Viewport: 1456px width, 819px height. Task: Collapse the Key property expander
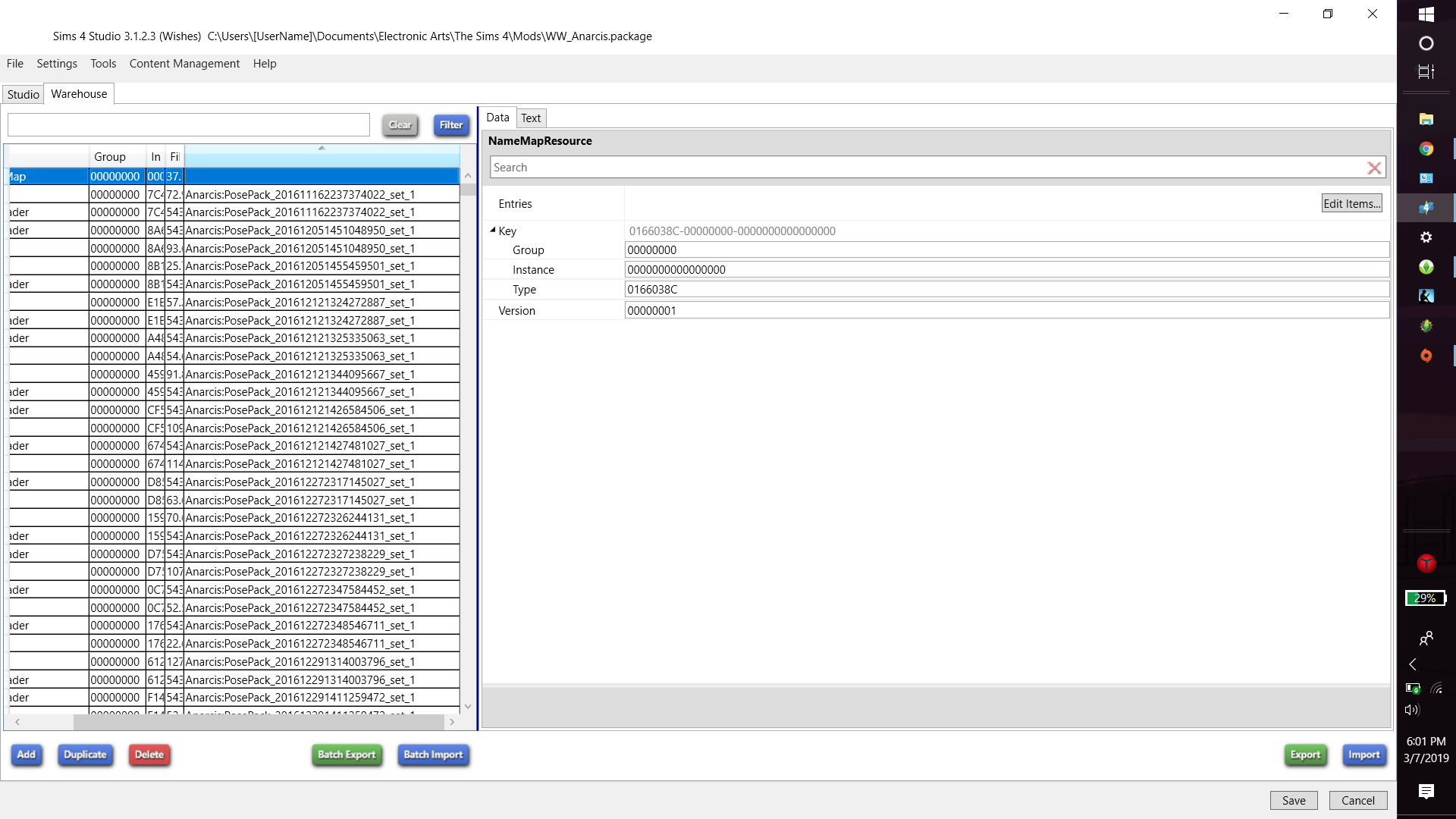[x=493, y=230]
